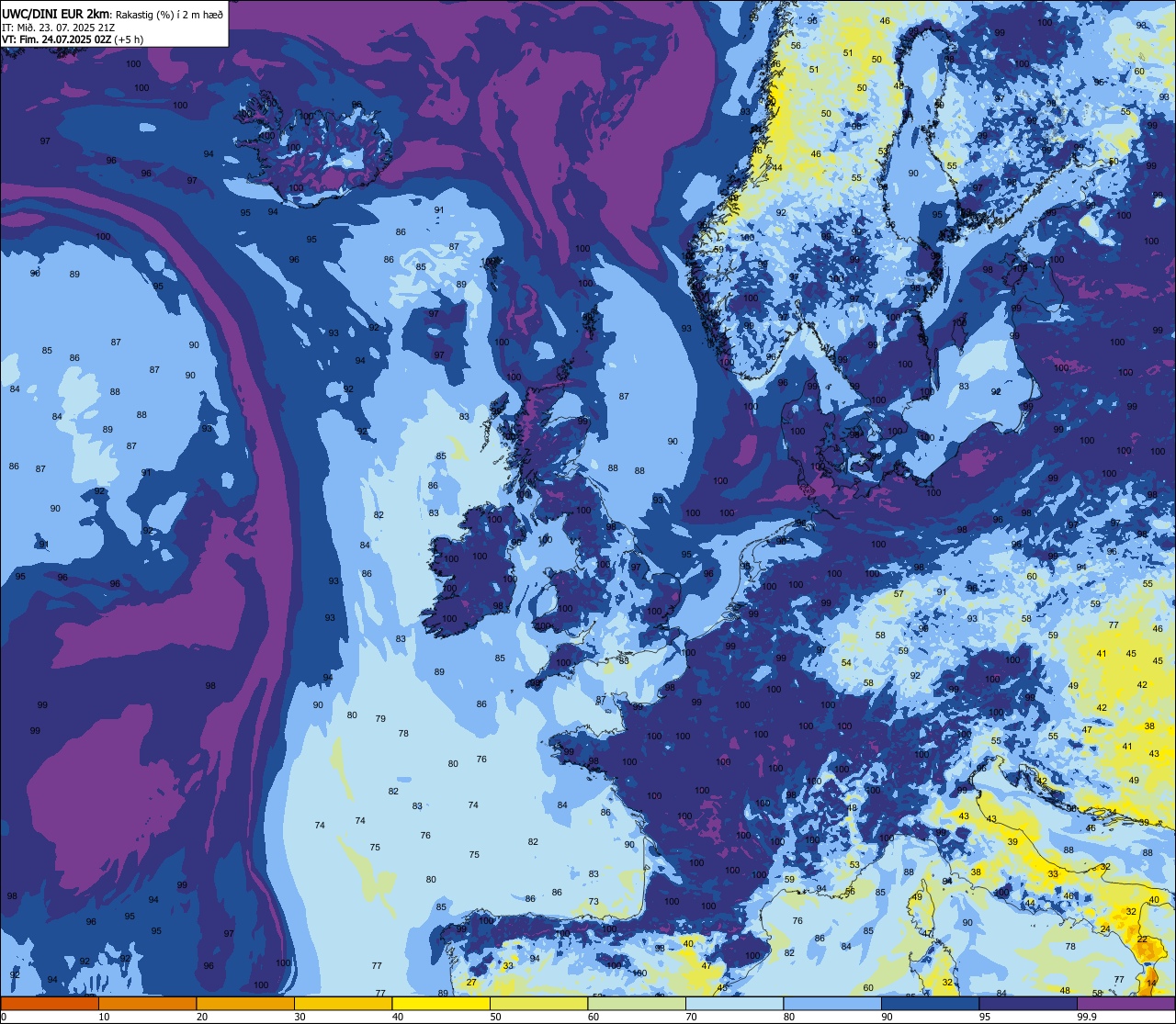This screenshot has height=1024, width=1176.
Task: Click the humidity value '14' on the map
Action: click(1152, 983)
